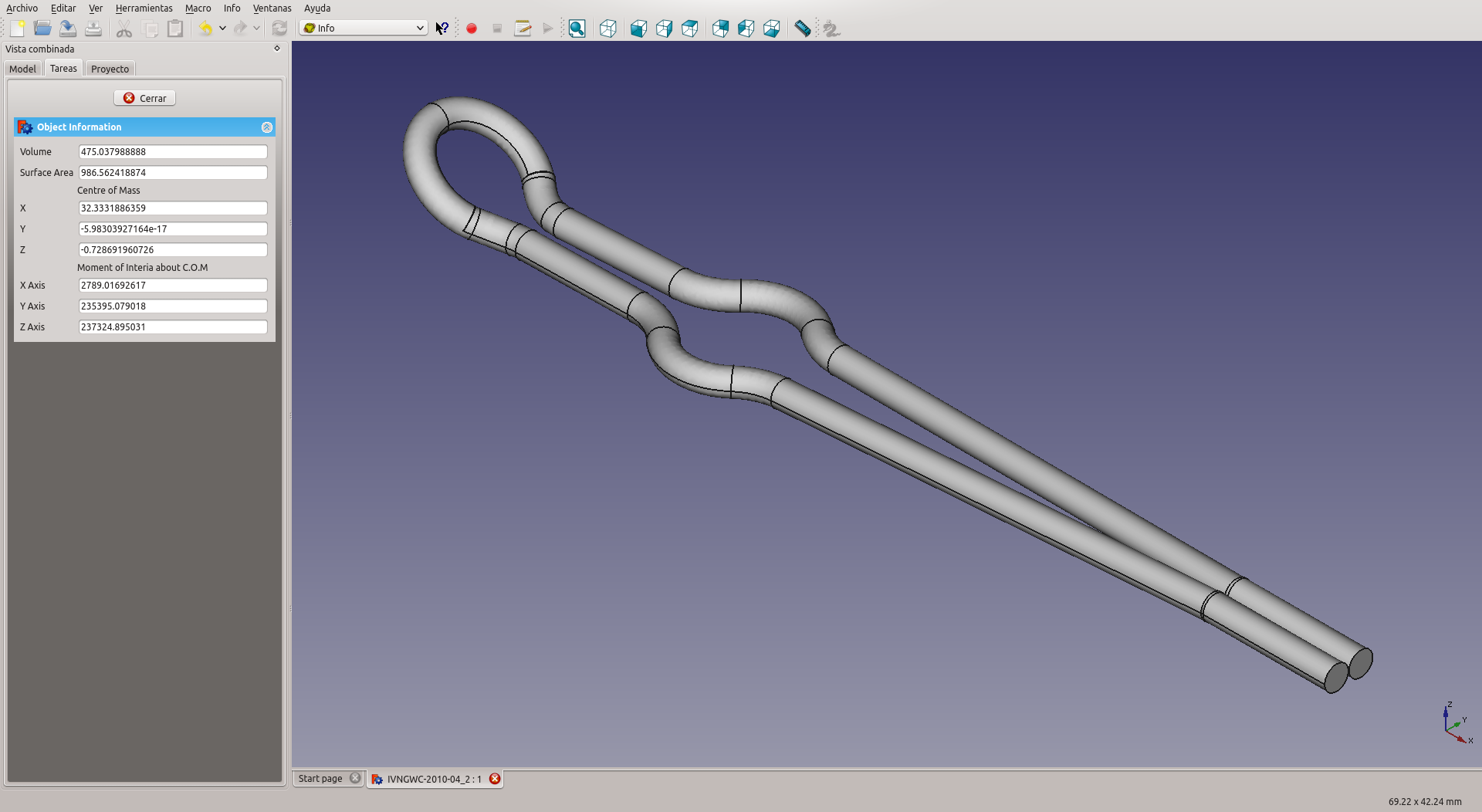Viewport: 1482px width, 812px height.
Task: Click the Centre of Mass Z field
Action: click(173, 250)
